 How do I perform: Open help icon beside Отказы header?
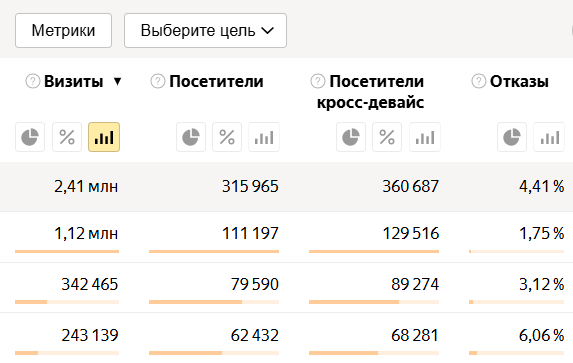click(478, 81)
